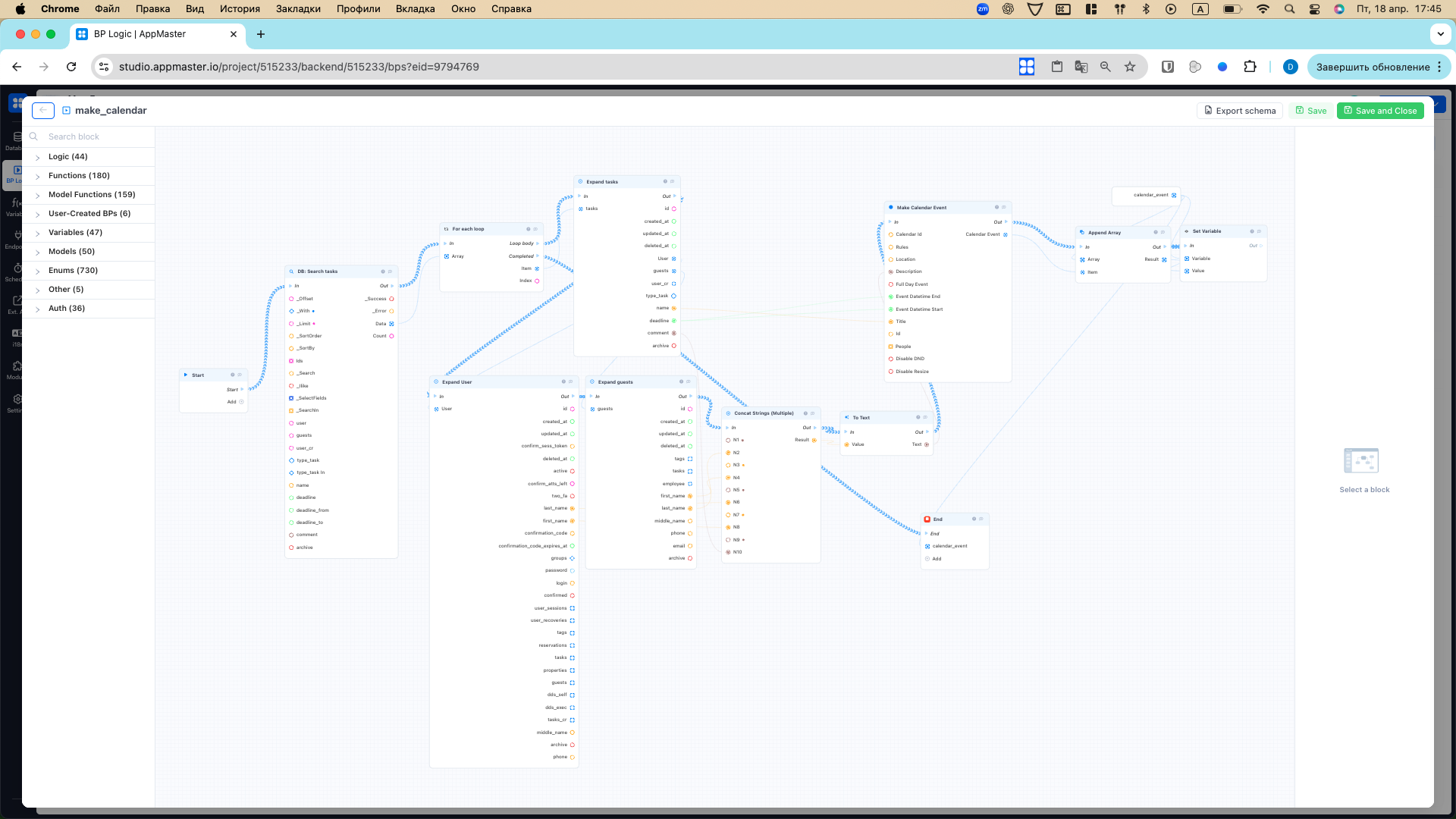Go back with Chrome's back arrow
This screenshot has height=819, width=1456.
tap(17, 67)
